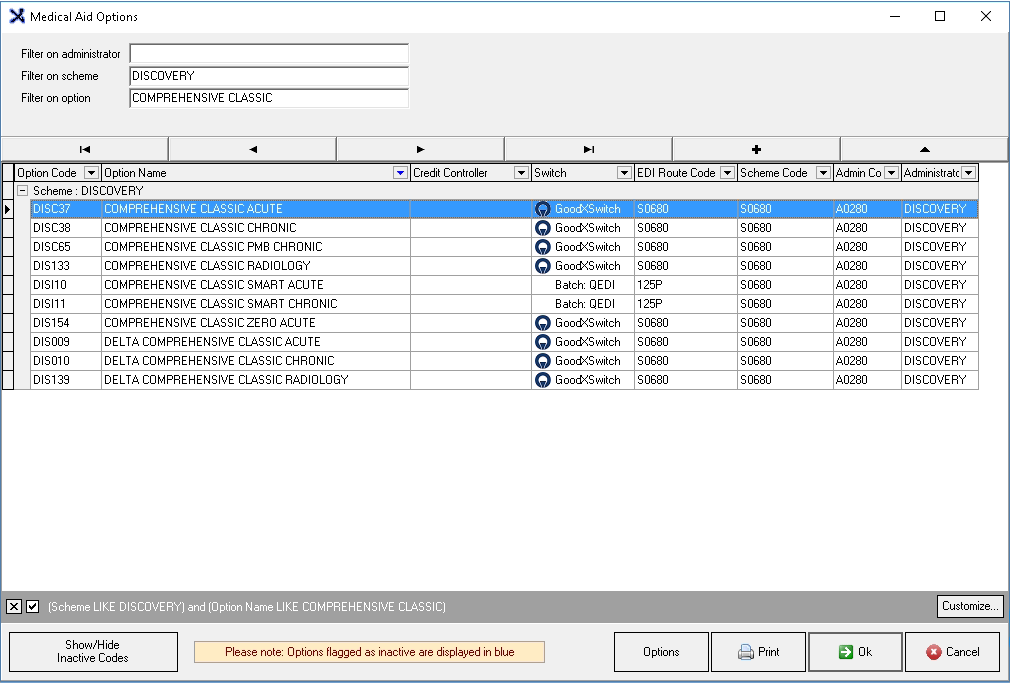Click previous record arrow button

point(252,149)
